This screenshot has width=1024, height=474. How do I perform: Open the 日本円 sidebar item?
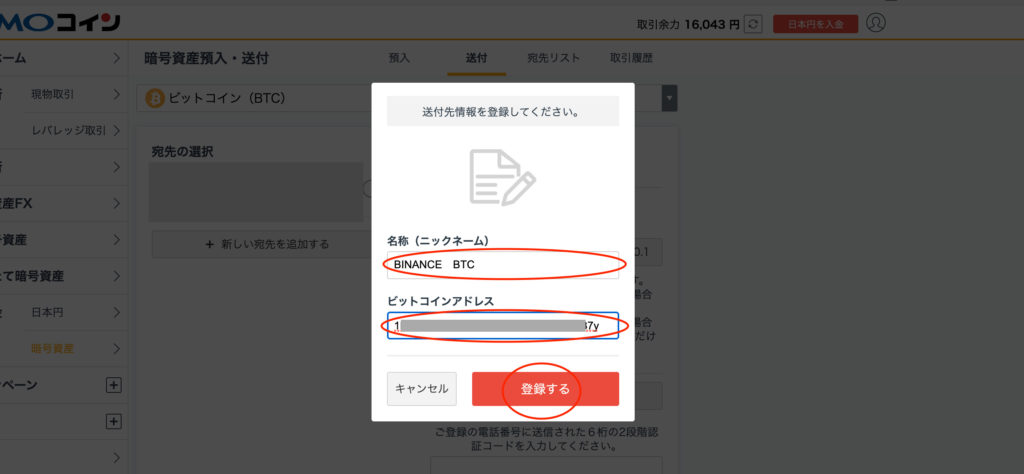(x=47, y=313)
